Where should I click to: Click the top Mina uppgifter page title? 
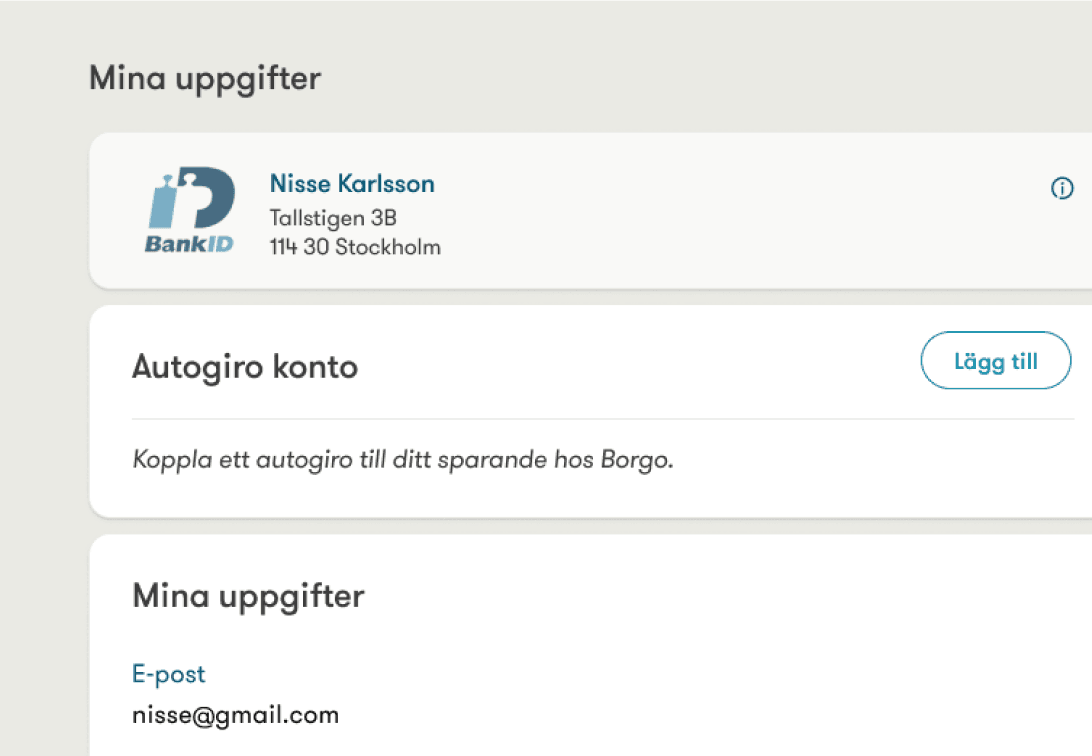click(205, 78)
